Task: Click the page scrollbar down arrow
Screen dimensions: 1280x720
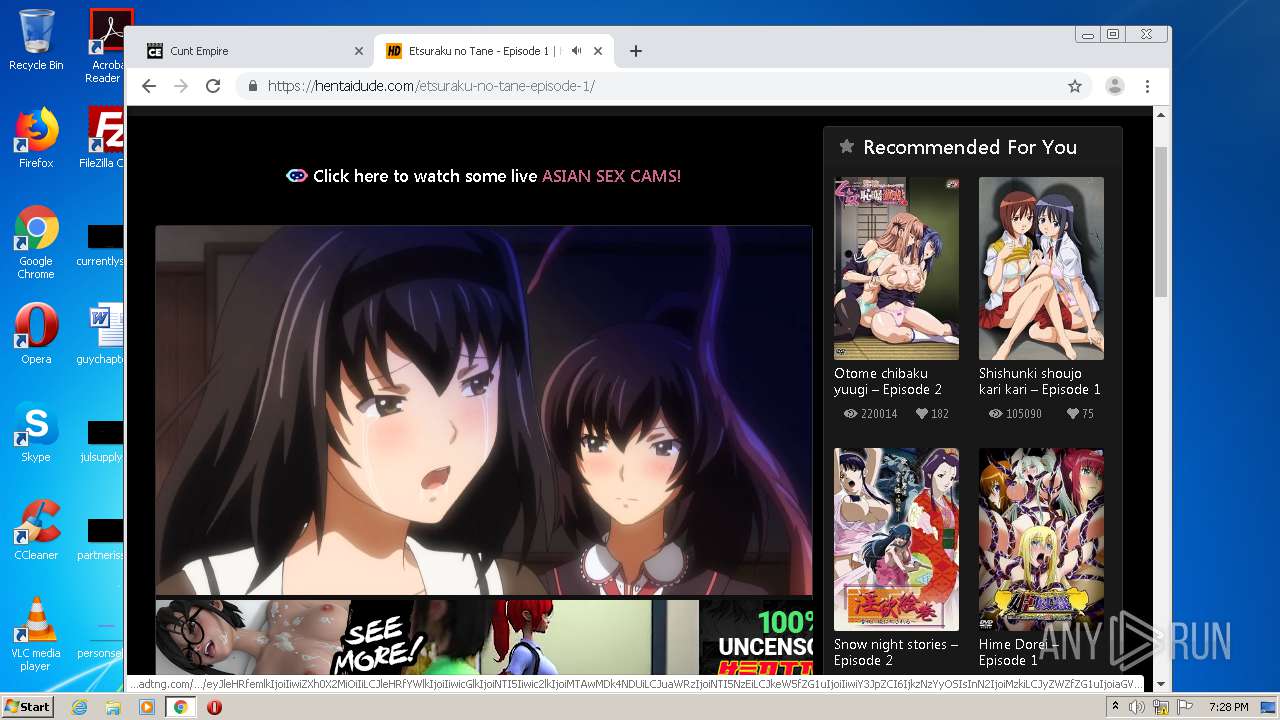Action: point(1161,683)
